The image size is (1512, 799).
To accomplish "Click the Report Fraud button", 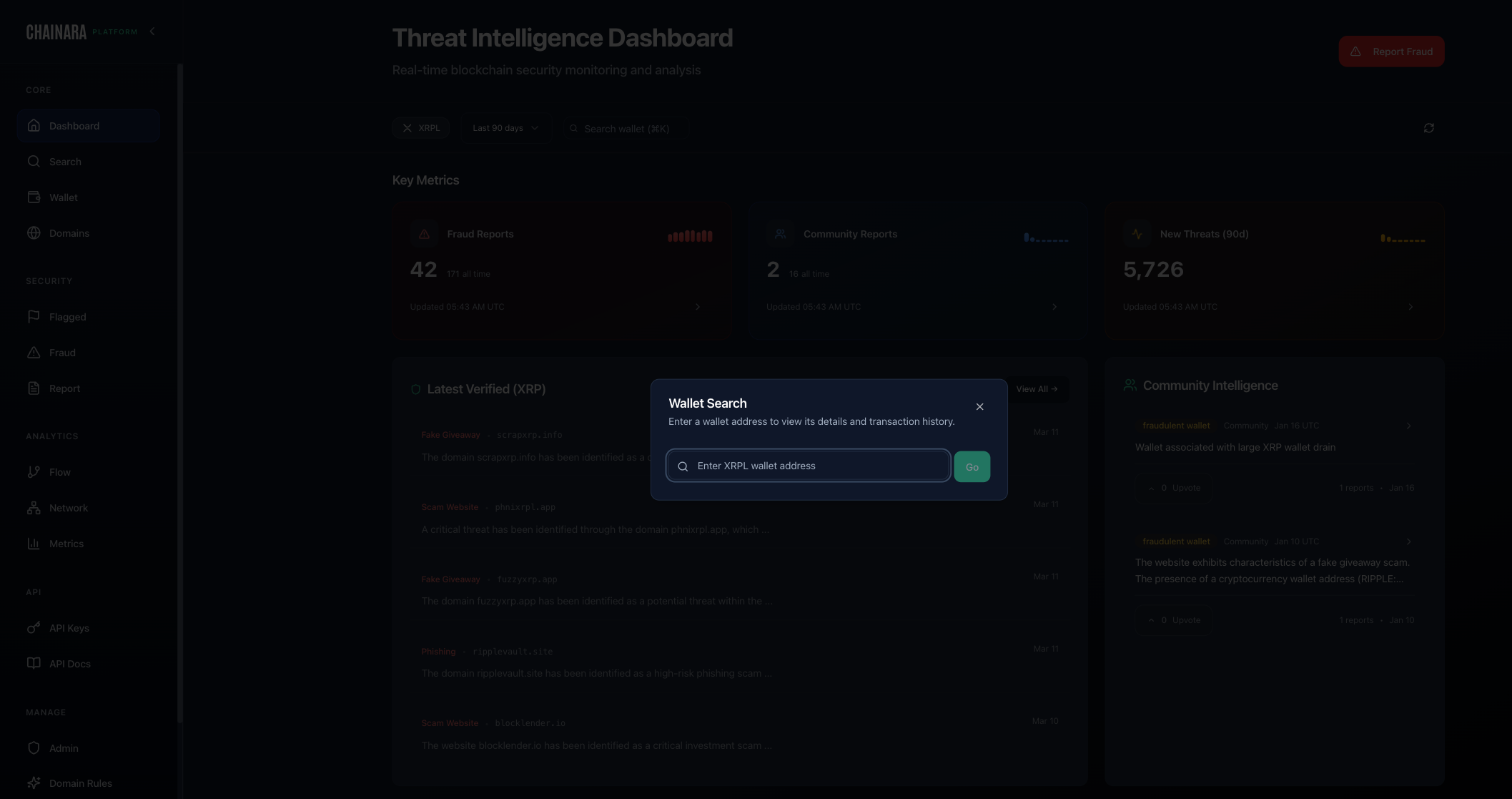I will pyautogui.click(x=1391, y=52).
